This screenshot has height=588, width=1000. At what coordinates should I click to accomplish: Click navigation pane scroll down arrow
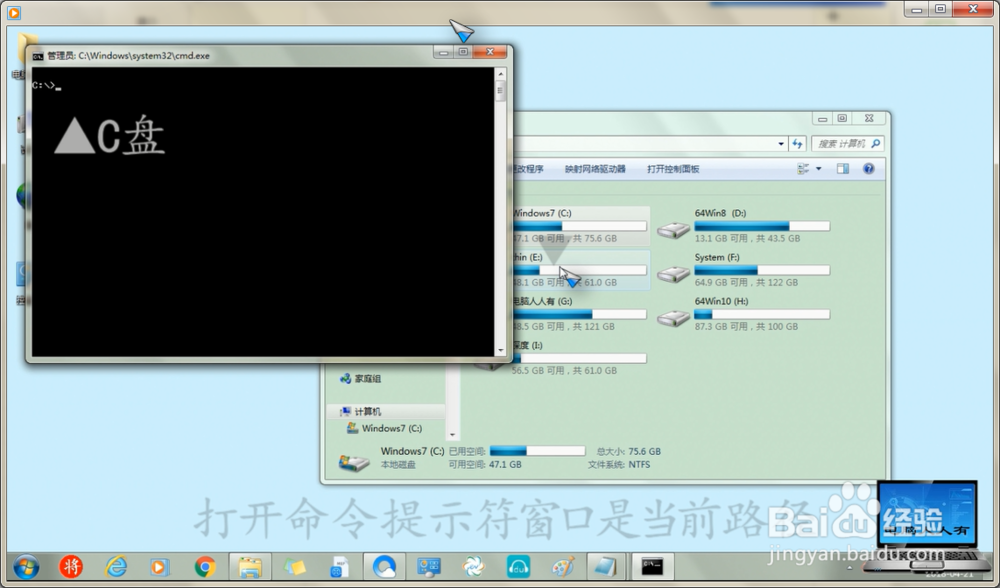click(452, 434)
